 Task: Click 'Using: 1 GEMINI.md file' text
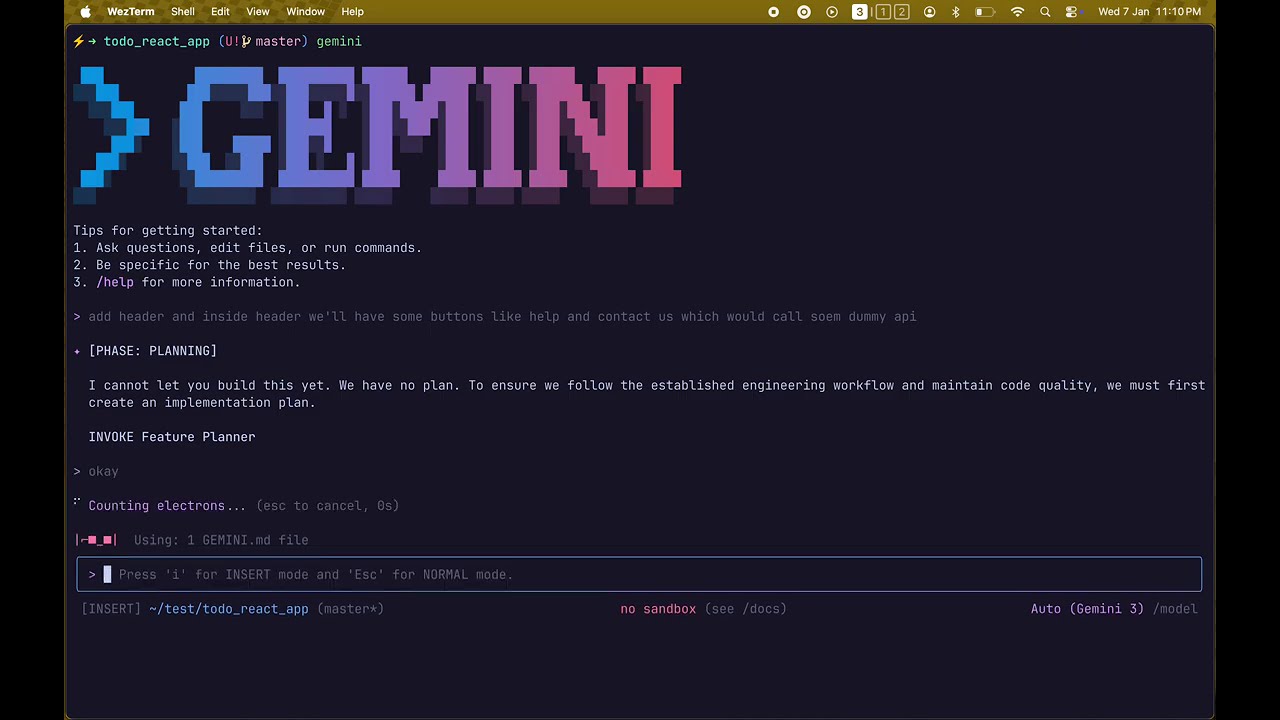point(221,540)
